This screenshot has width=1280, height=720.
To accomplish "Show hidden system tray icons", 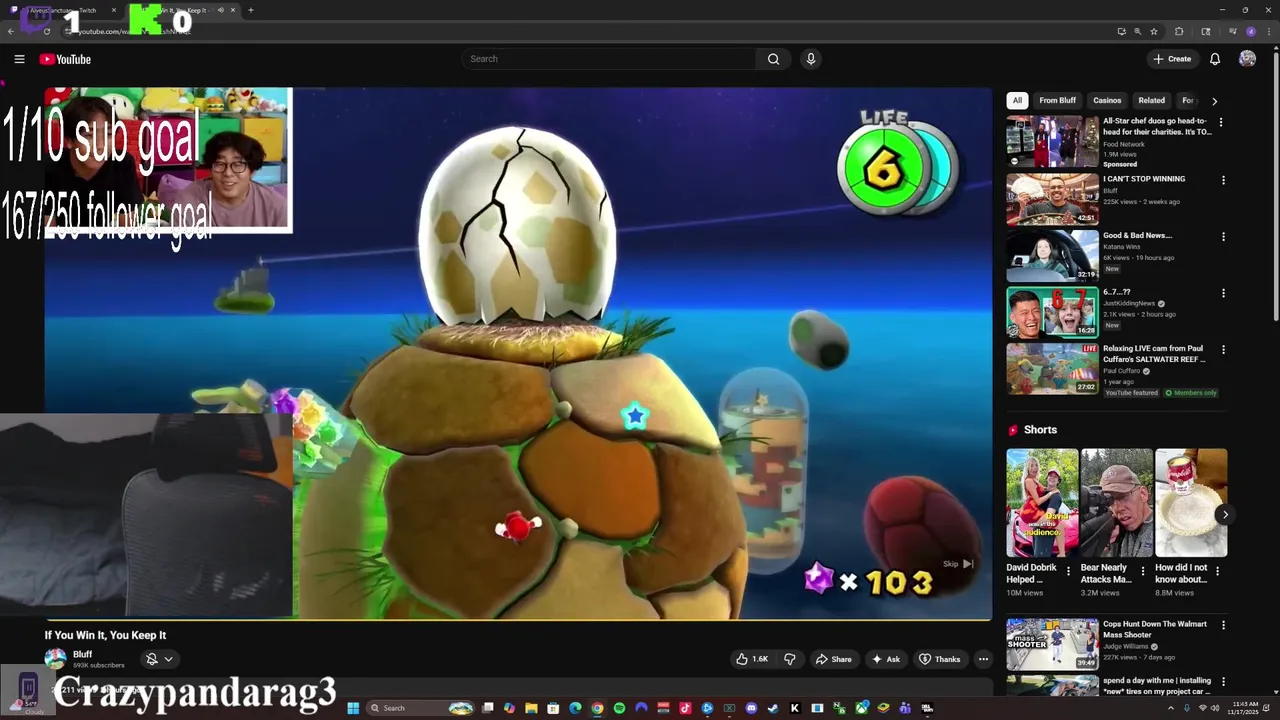I will (x=1171, y=708).
